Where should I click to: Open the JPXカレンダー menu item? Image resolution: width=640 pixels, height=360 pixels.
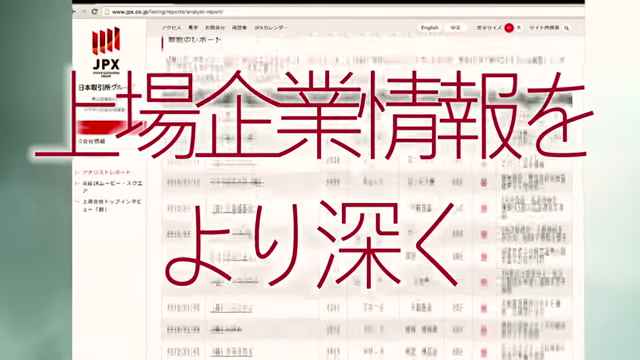coord(271,28)
